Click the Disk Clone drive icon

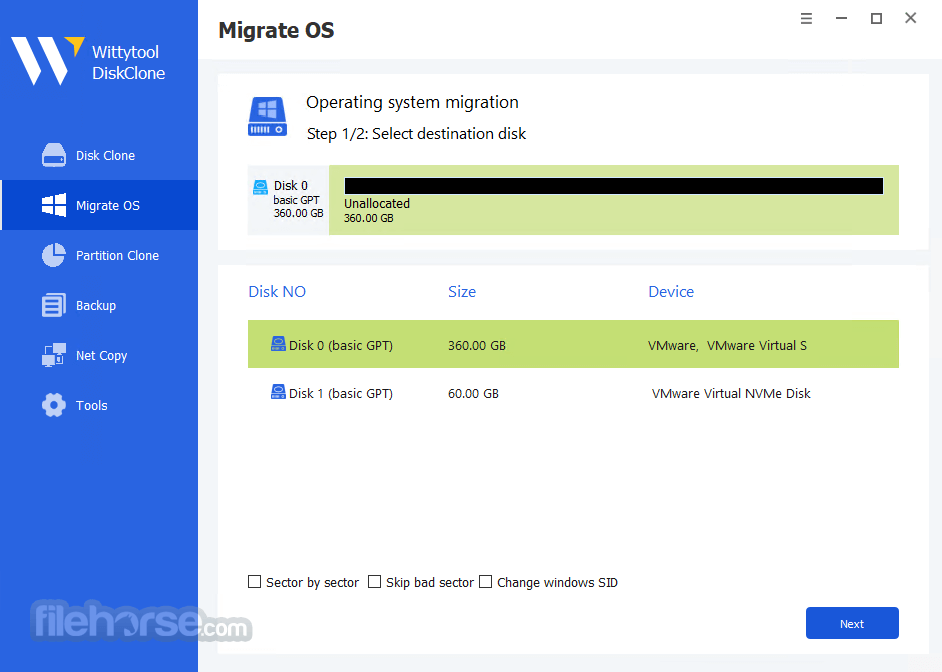53,155
